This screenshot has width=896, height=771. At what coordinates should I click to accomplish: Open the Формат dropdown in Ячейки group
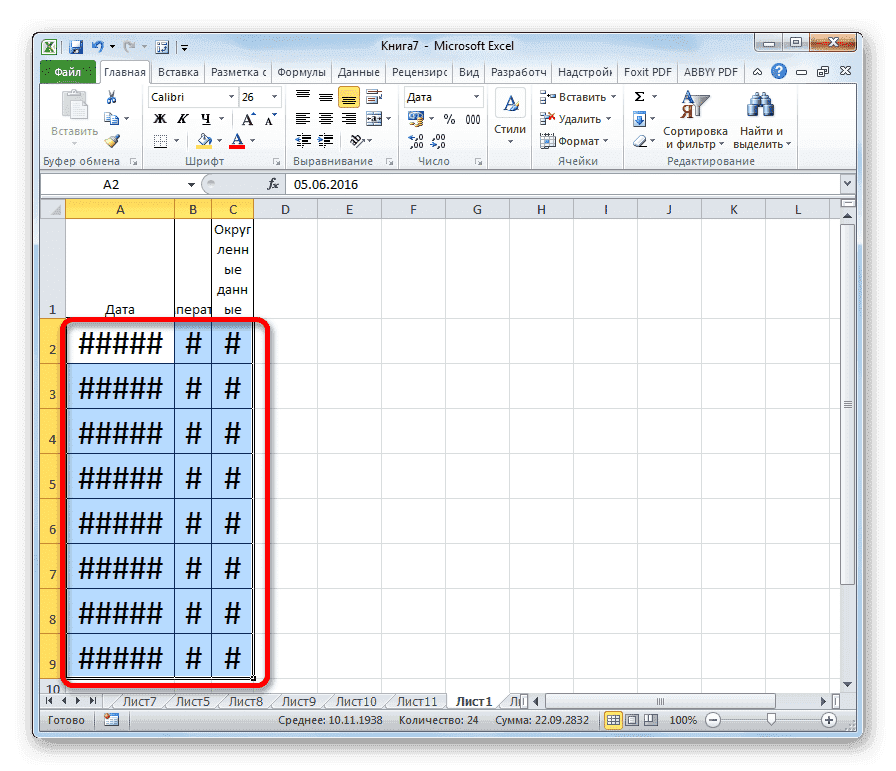pos(577,140)
